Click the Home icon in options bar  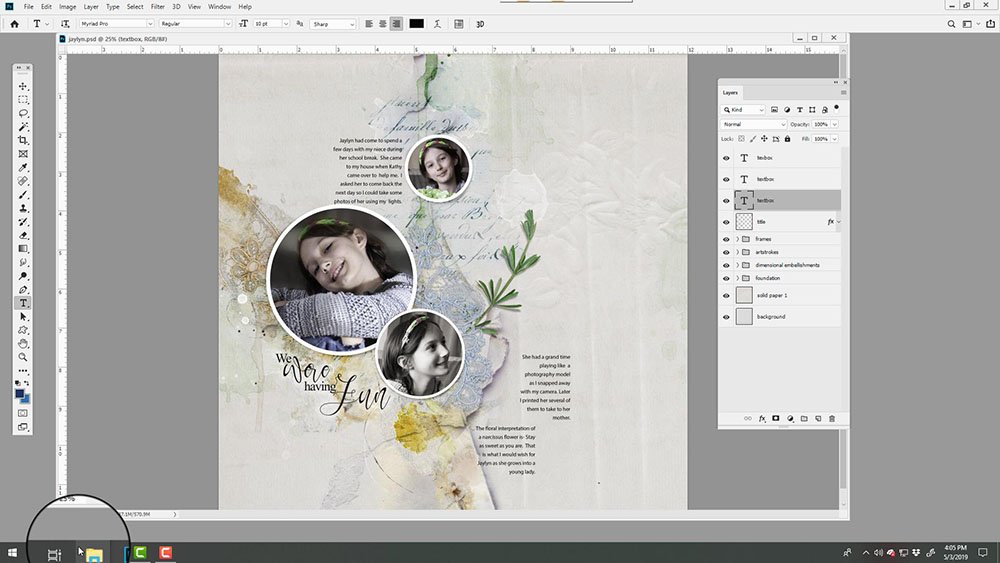[14, 24]
